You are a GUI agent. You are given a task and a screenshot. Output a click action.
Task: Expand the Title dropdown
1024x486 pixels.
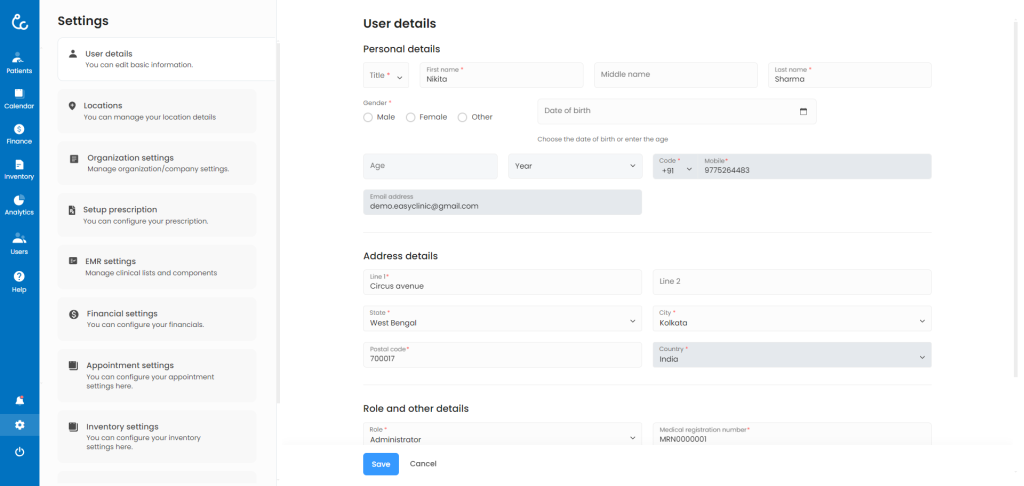tap(387, 75)
